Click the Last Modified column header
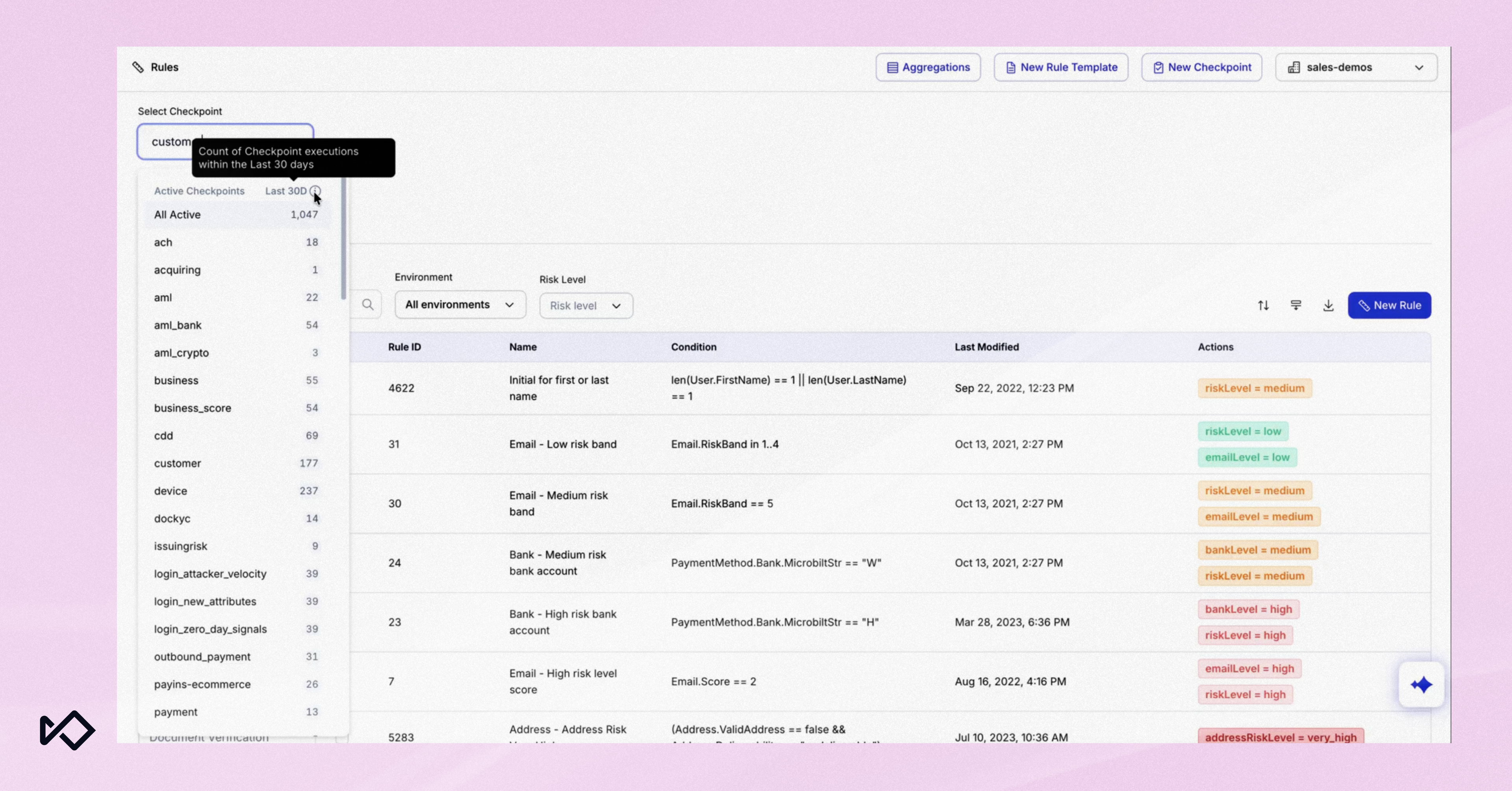Image resolution: width=1512 pixels, height=791 pixels. coord(987,347)
